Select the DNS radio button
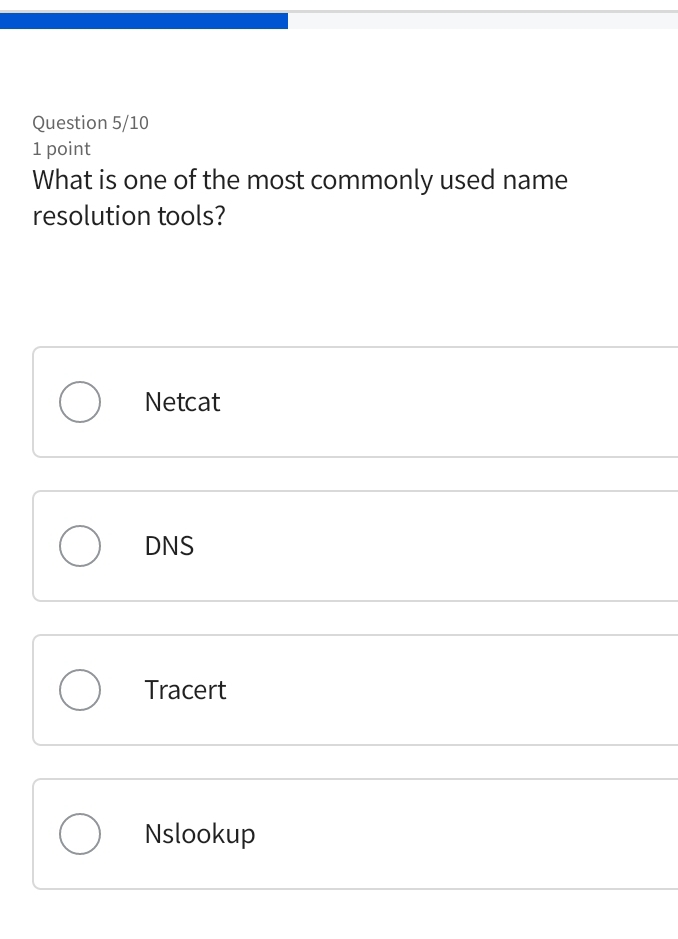Screen dimensions: 678x939 79,546
